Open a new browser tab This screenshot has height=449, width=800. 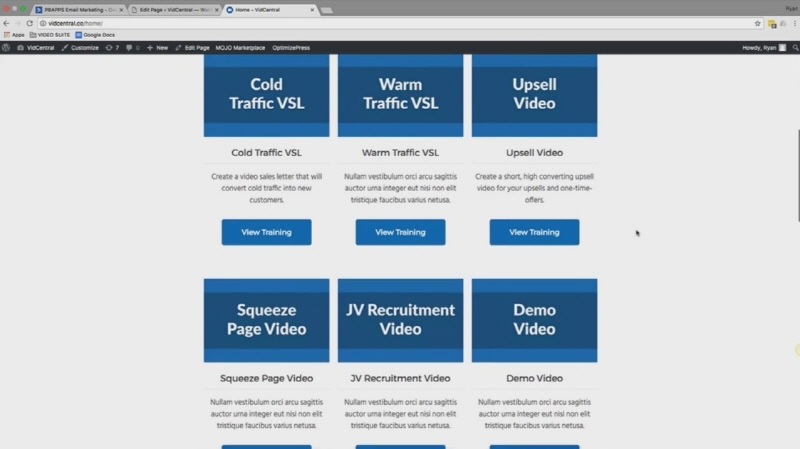pyautogui.click(x=327, y=10)
